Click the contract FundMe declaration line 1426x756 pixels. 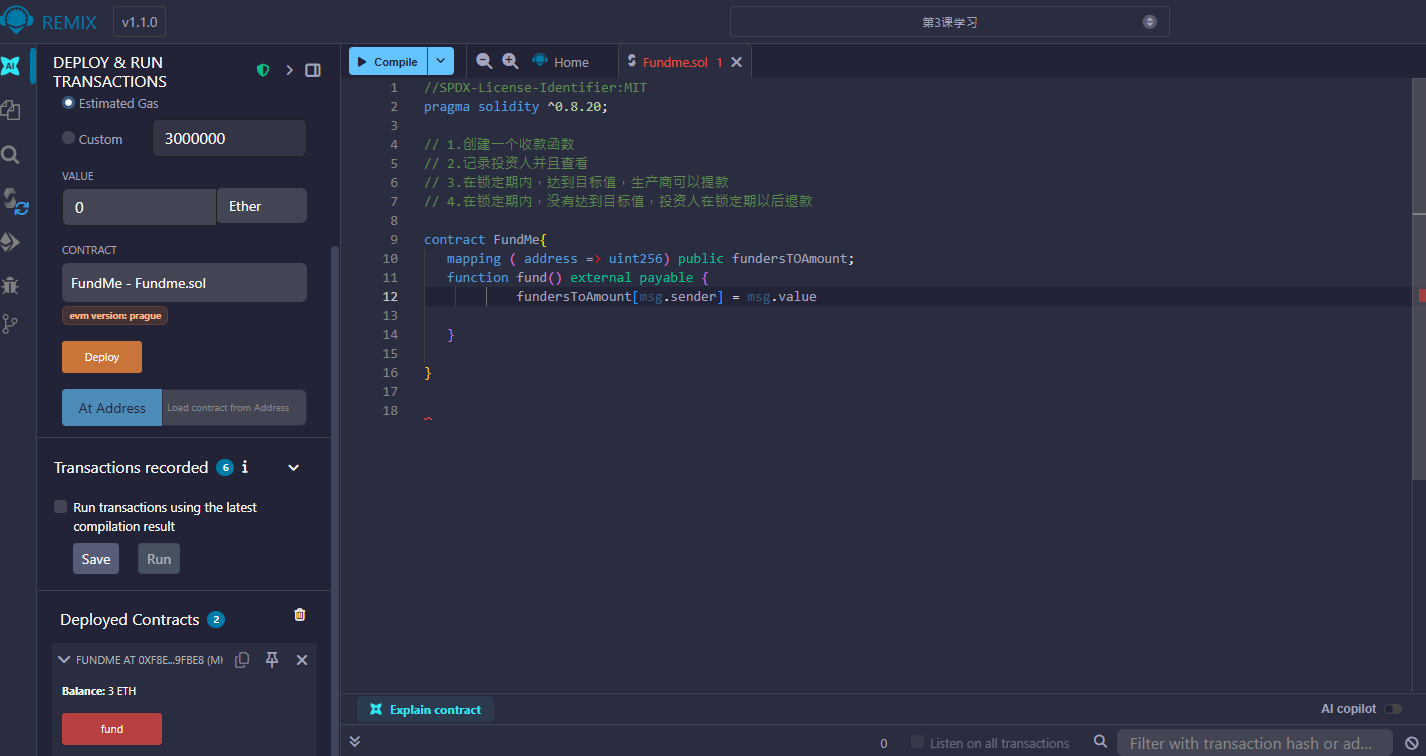[x=485, y=240]
